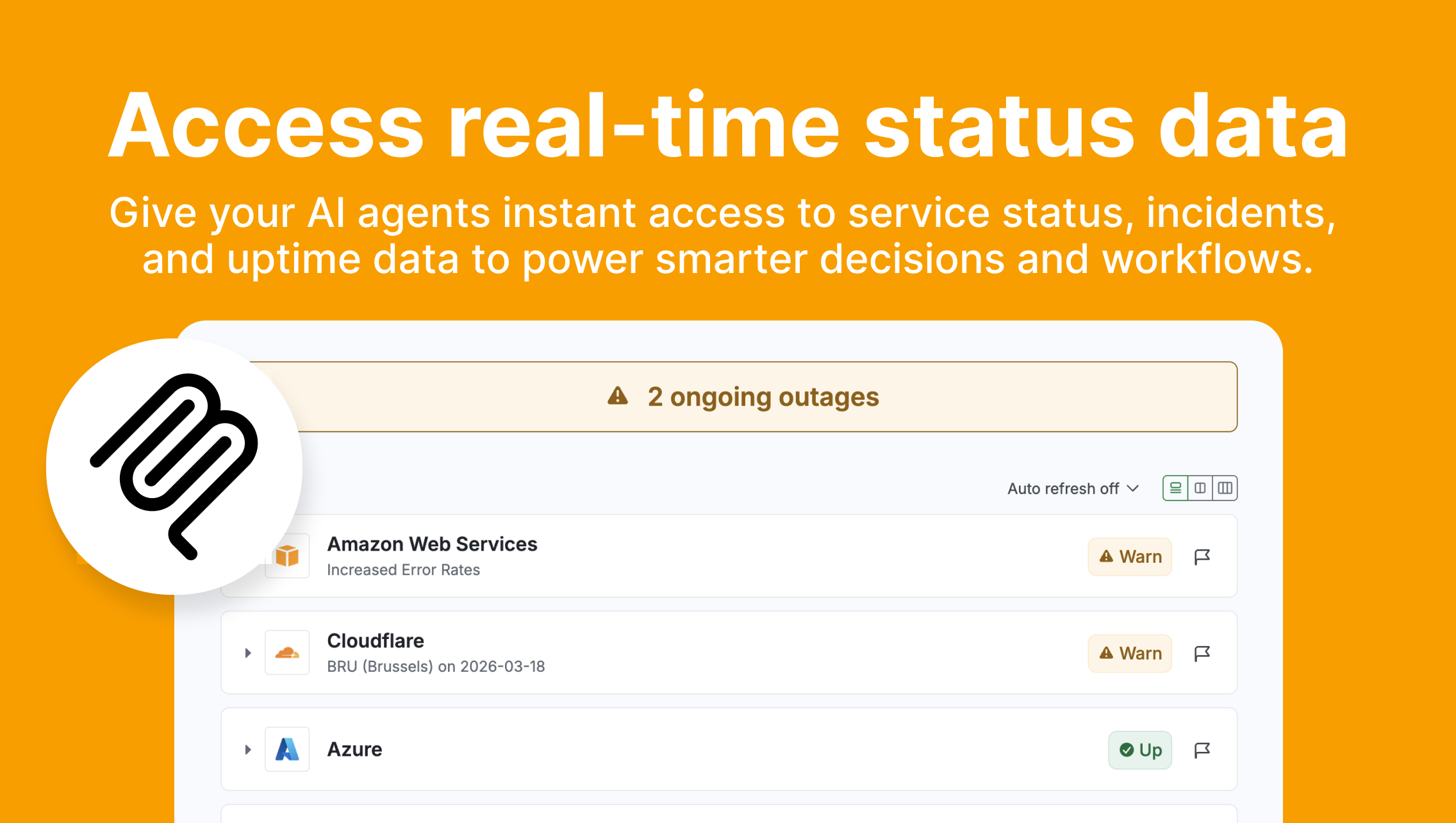The height and width of the screenshot is (823, 1456).
Task: Click the outage banner warning triangle
Action: tap(618, 396)
